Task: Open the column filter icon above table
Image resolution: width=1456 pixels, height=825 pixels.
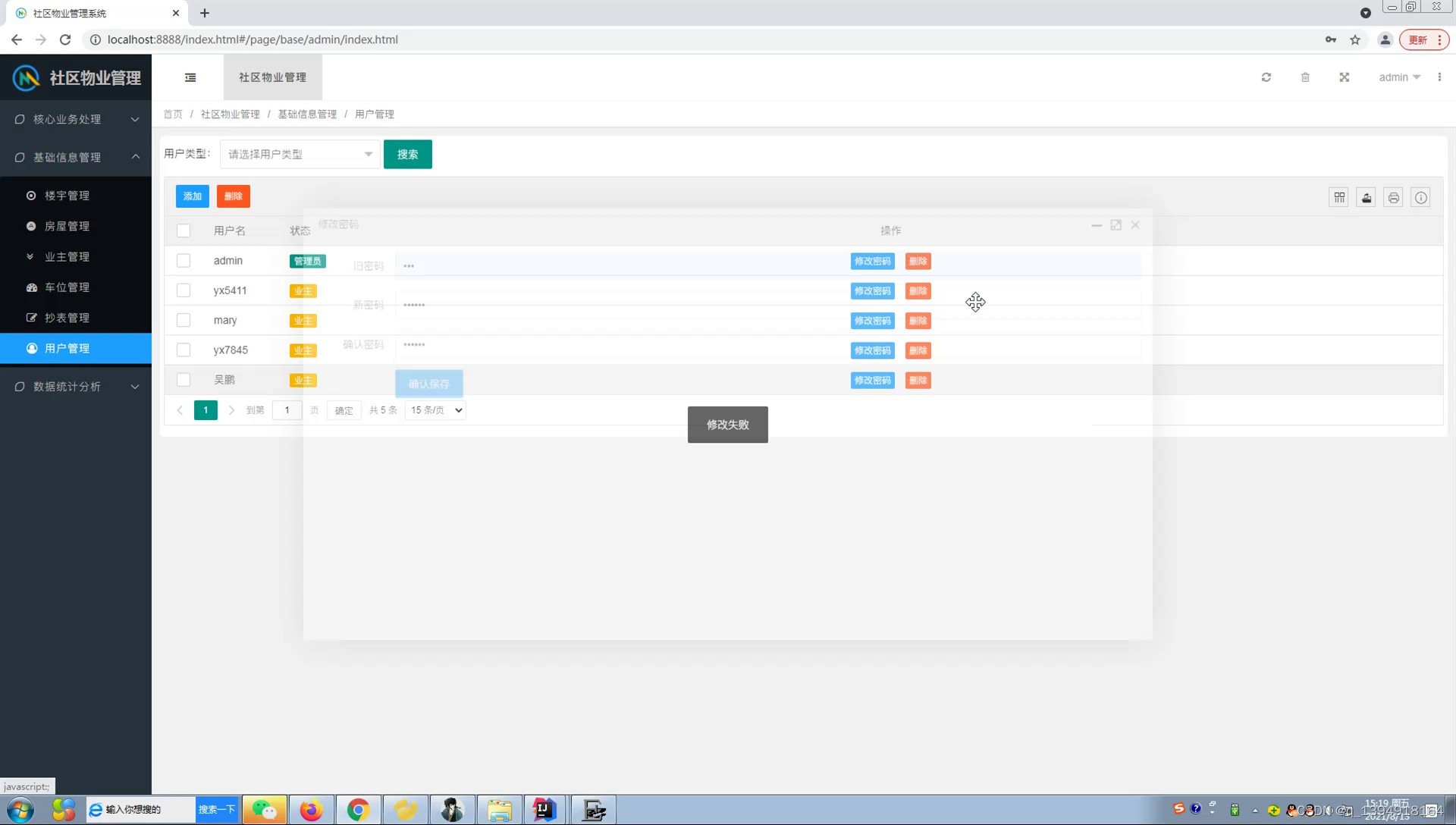Action: (x=1339, y=198)
